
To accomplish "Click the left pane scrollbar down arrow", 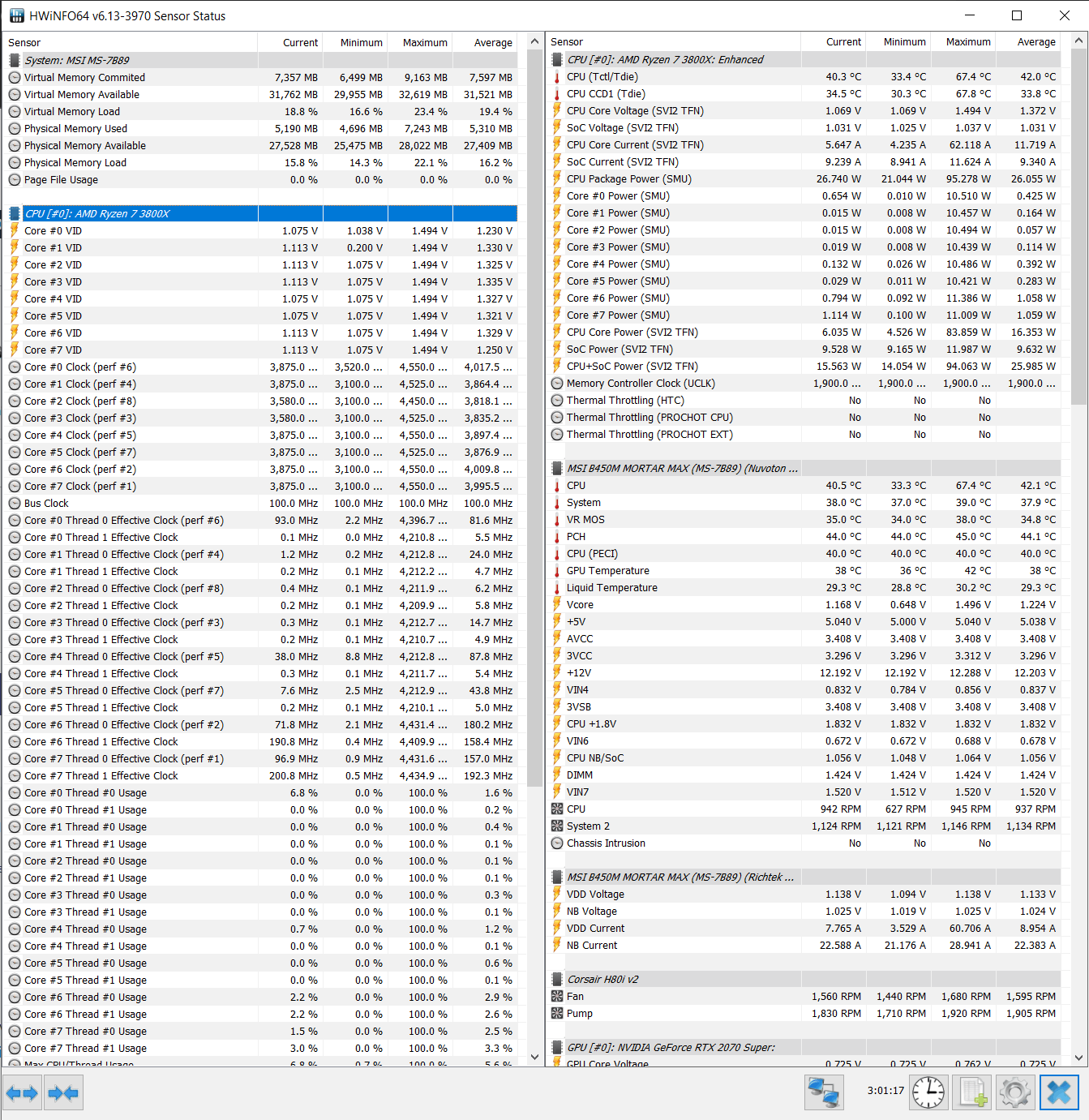I will pyautogui.click(x=534, y=1057).
